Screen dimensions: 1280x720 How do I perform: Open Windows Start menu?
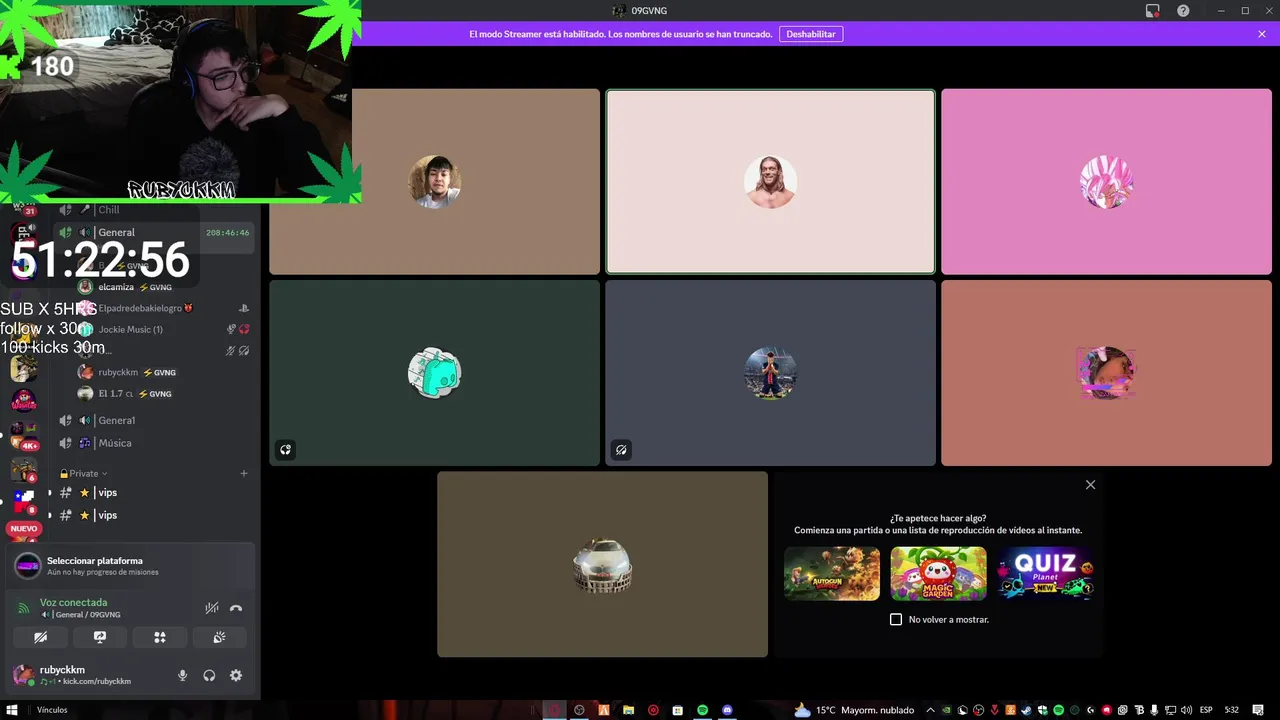point(13,710)
